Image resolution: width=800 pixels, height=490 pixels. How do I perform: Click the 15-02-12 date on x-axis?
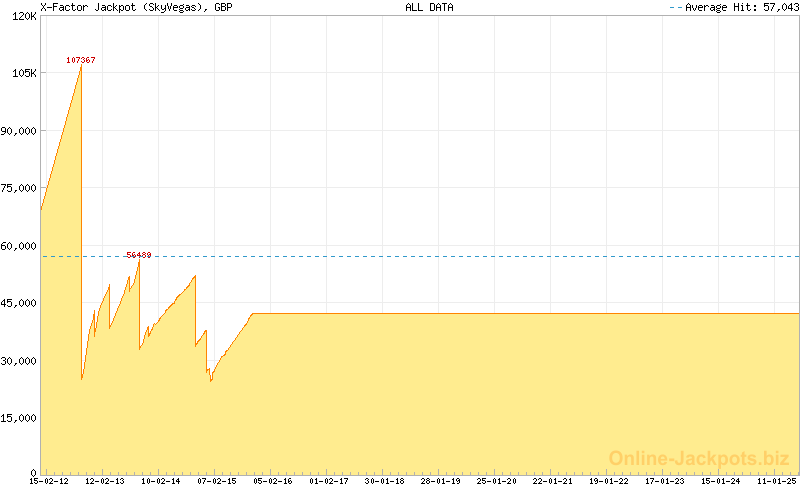[49, 482]
